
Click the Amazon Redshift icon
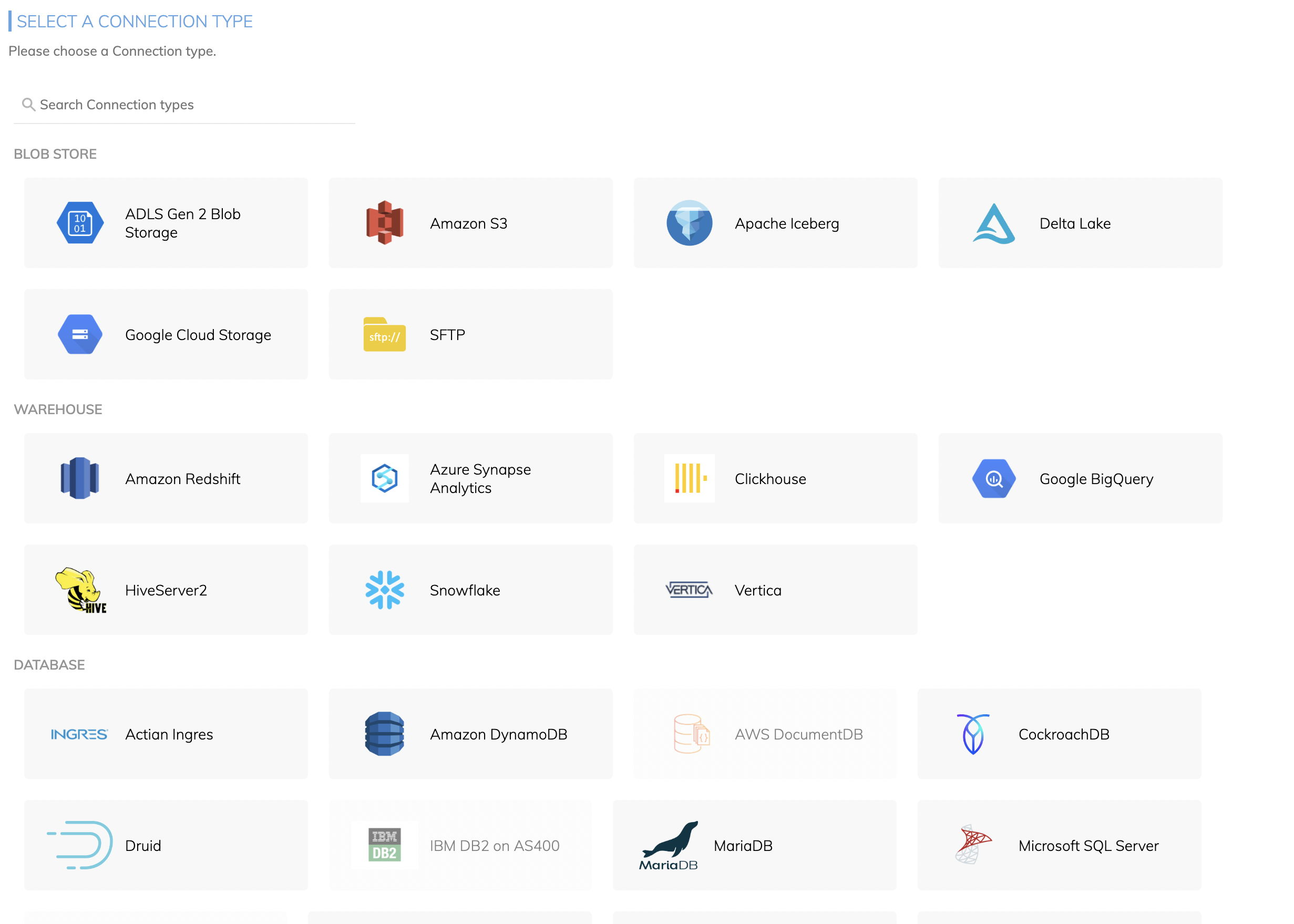(80, 478)
